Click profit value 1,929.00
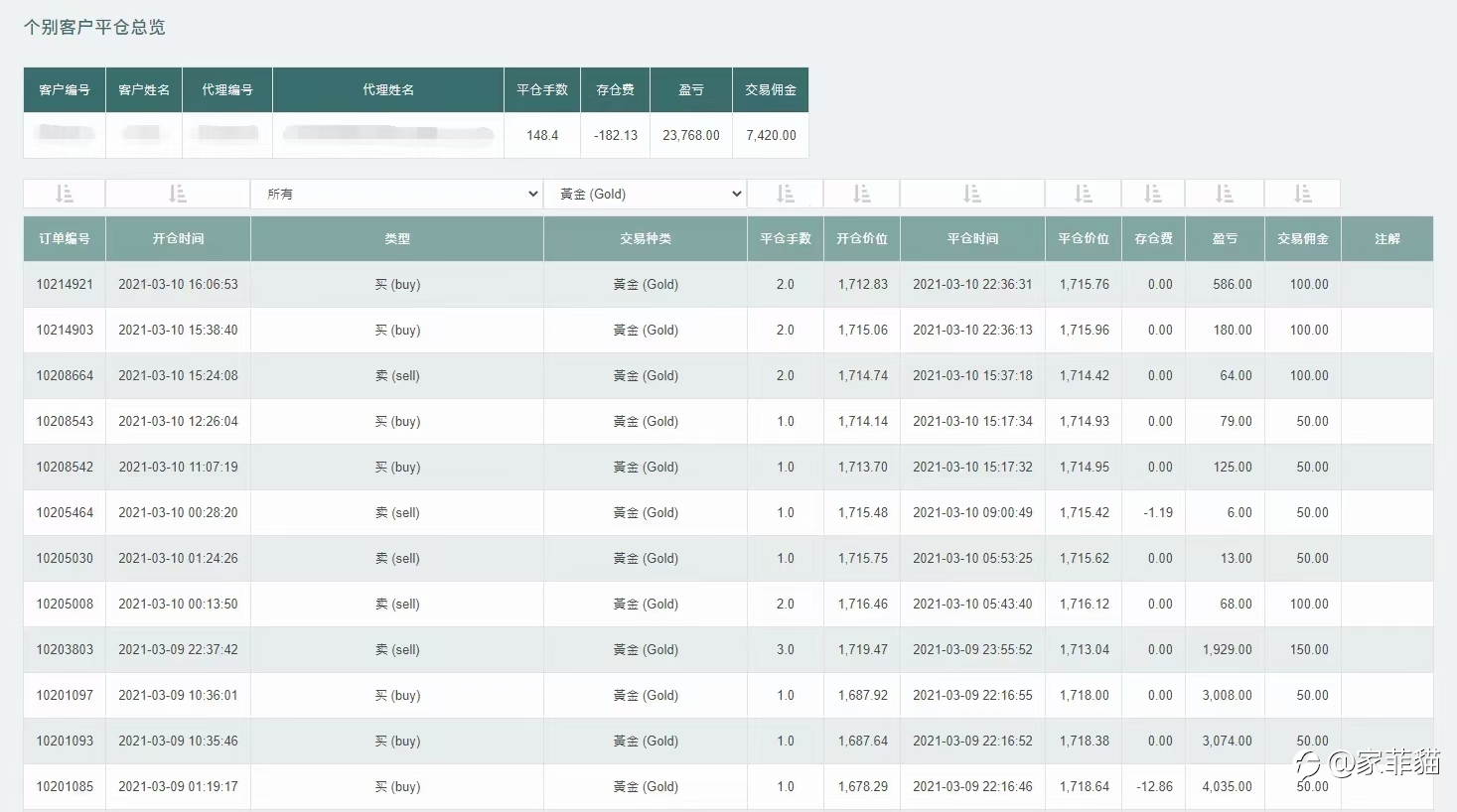The height and width of the screenshot is (812, 1457). pos(1227,649)
